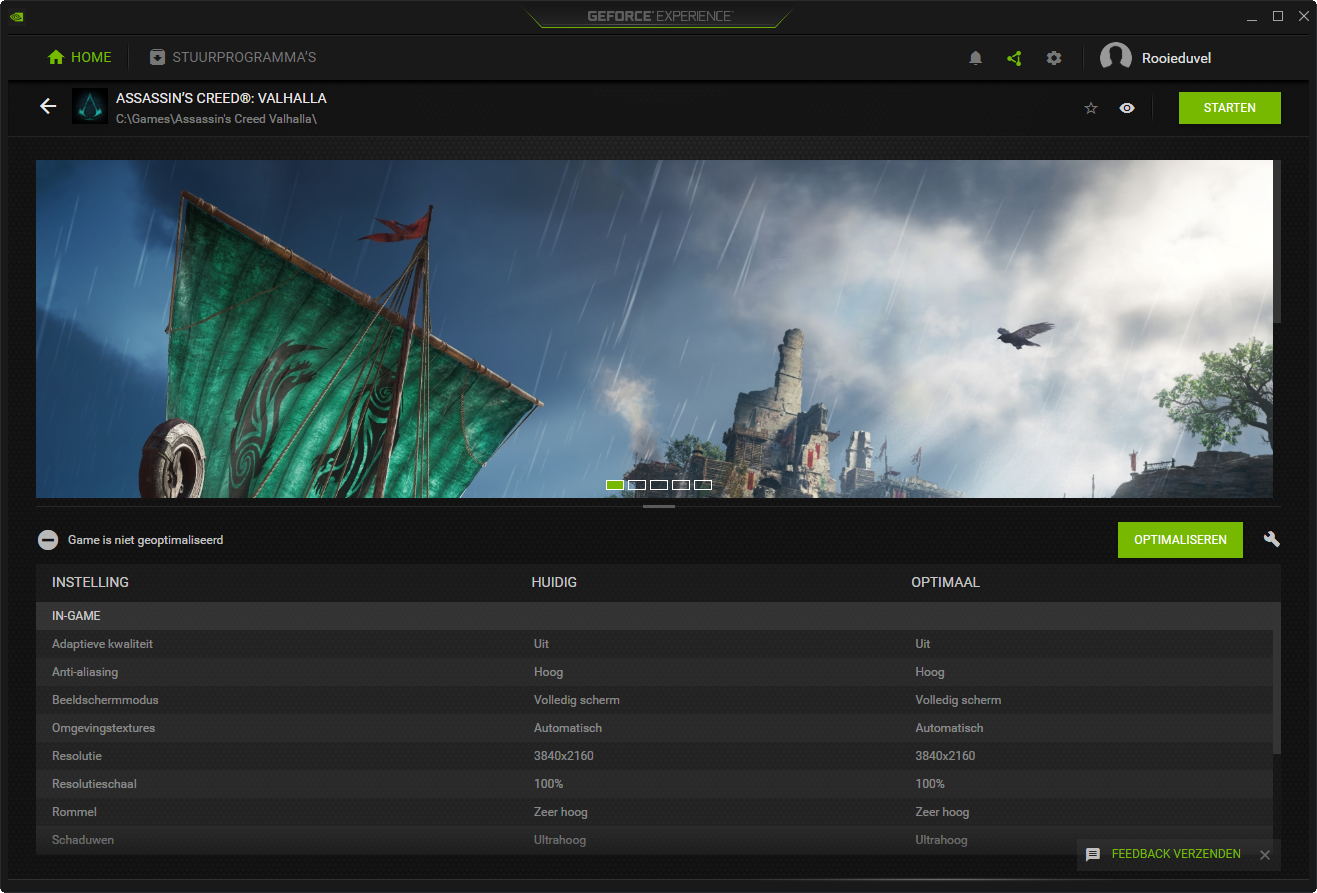This screenshot has height=893, width=1317.
Task: Select the Omgevingstextures row label
Action: coord(103,728)
